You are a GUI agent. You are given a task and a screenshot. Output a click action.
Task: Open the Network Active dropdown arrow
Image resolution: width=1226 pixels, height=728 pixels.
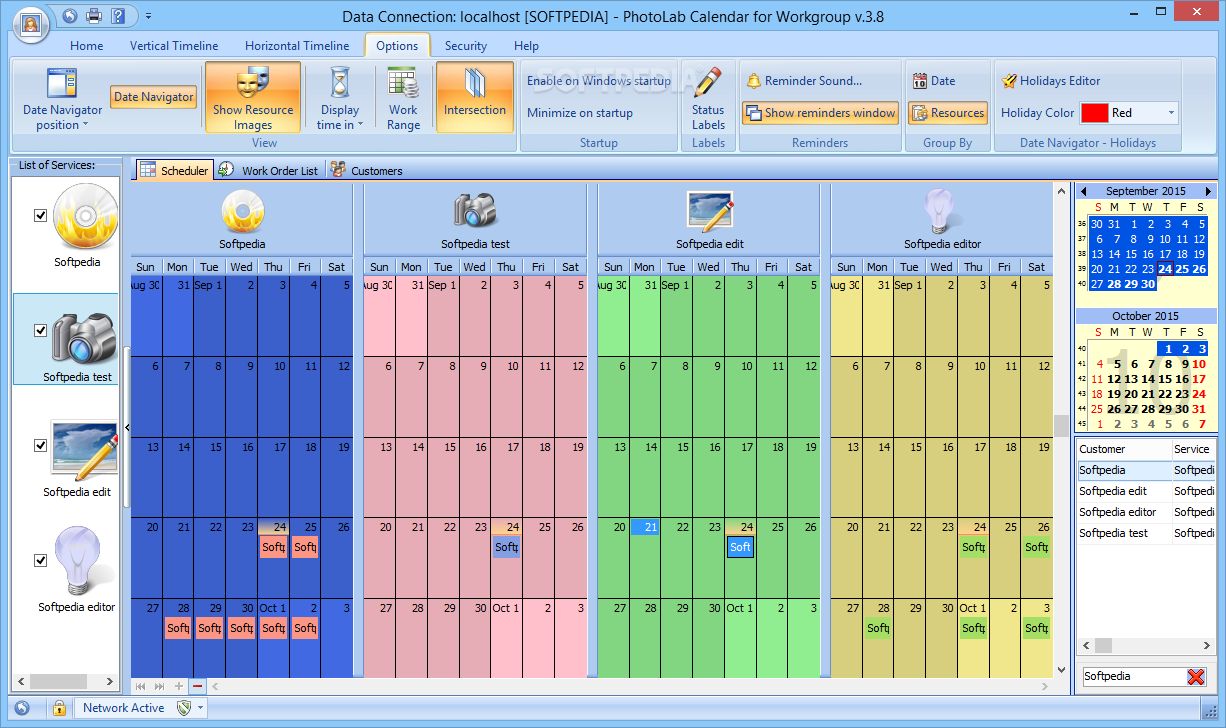pos(201,708)
